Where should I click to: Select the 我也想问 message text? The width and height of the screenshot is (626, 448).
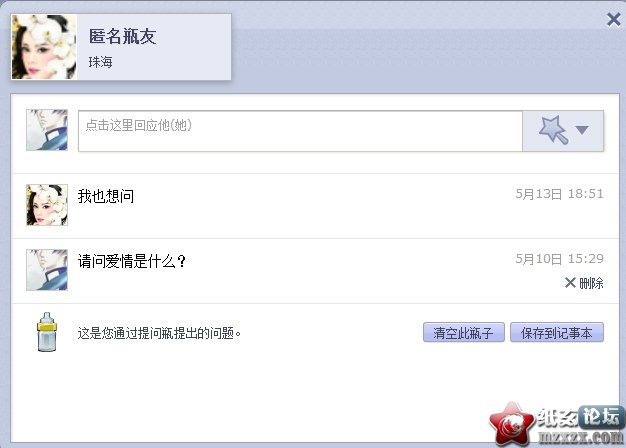pyautogui.click(x=106, y=196)
